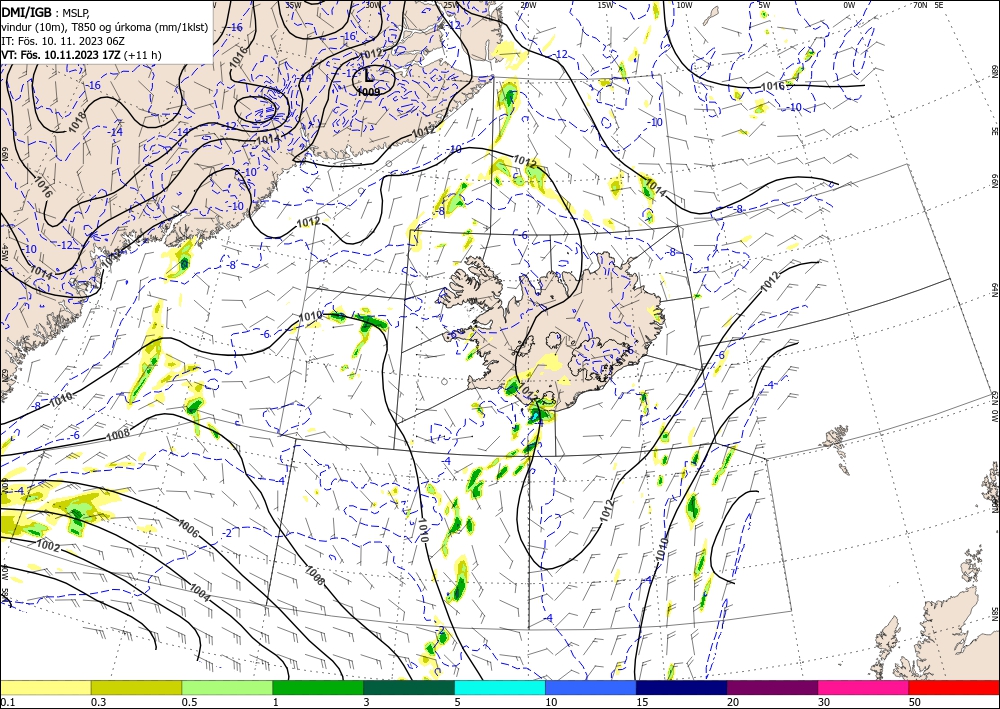Click the navy 15–20 mm legend swatch

click(x=682, y=687)
